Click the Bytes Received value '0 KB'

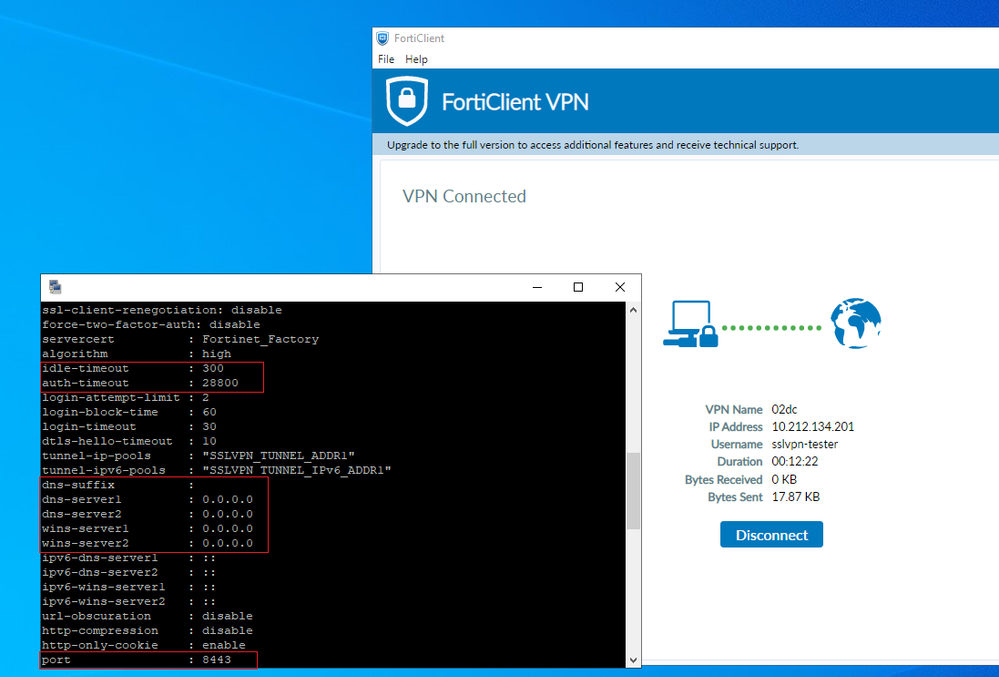tap(784, 479)
